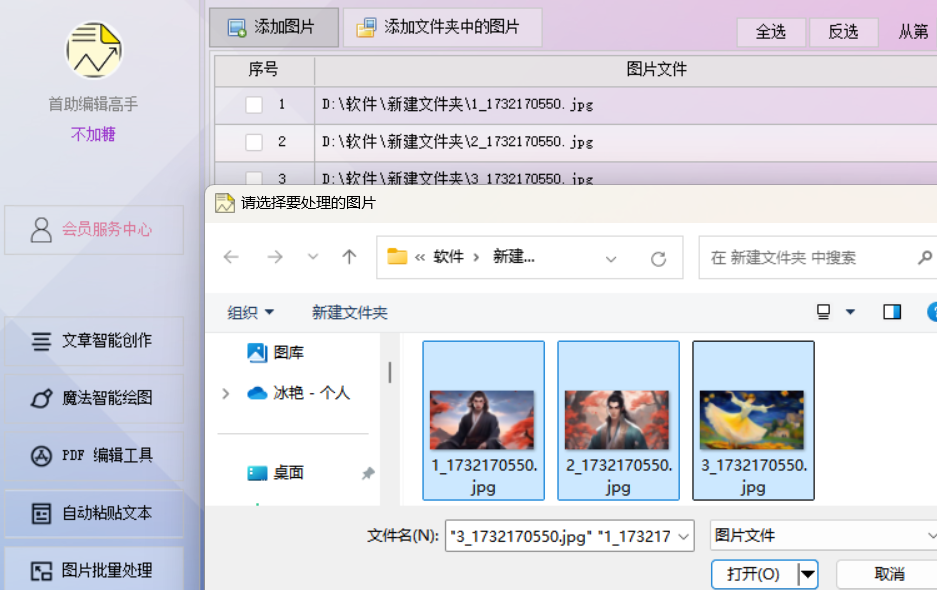Screen dimensions: 937x590
Task: Click the change view icon
Action: click(823, 311)
